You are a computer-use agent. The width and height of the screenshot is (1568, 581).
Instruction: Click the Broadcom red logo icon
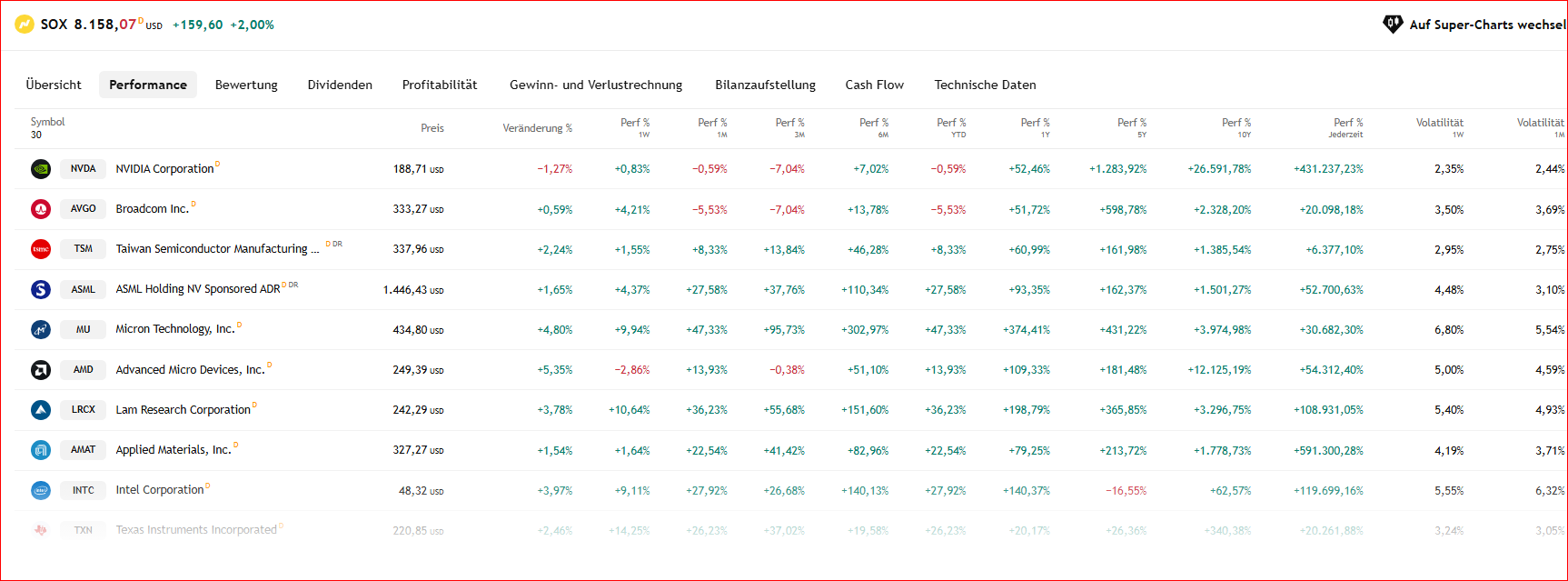pos(41,209)
